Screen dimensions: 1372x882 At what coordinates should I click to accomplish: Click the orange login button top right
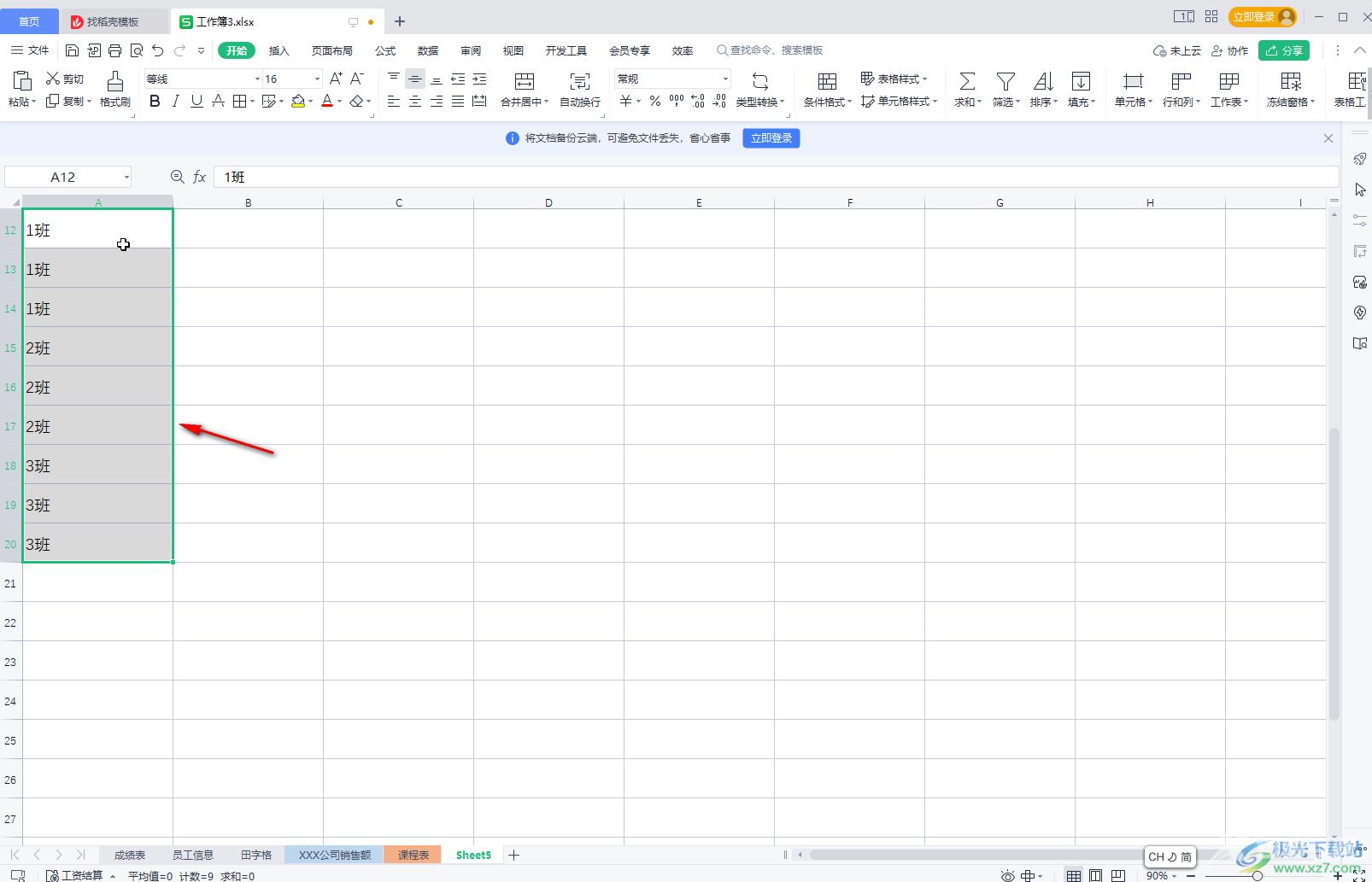(x=1263, y=17)
